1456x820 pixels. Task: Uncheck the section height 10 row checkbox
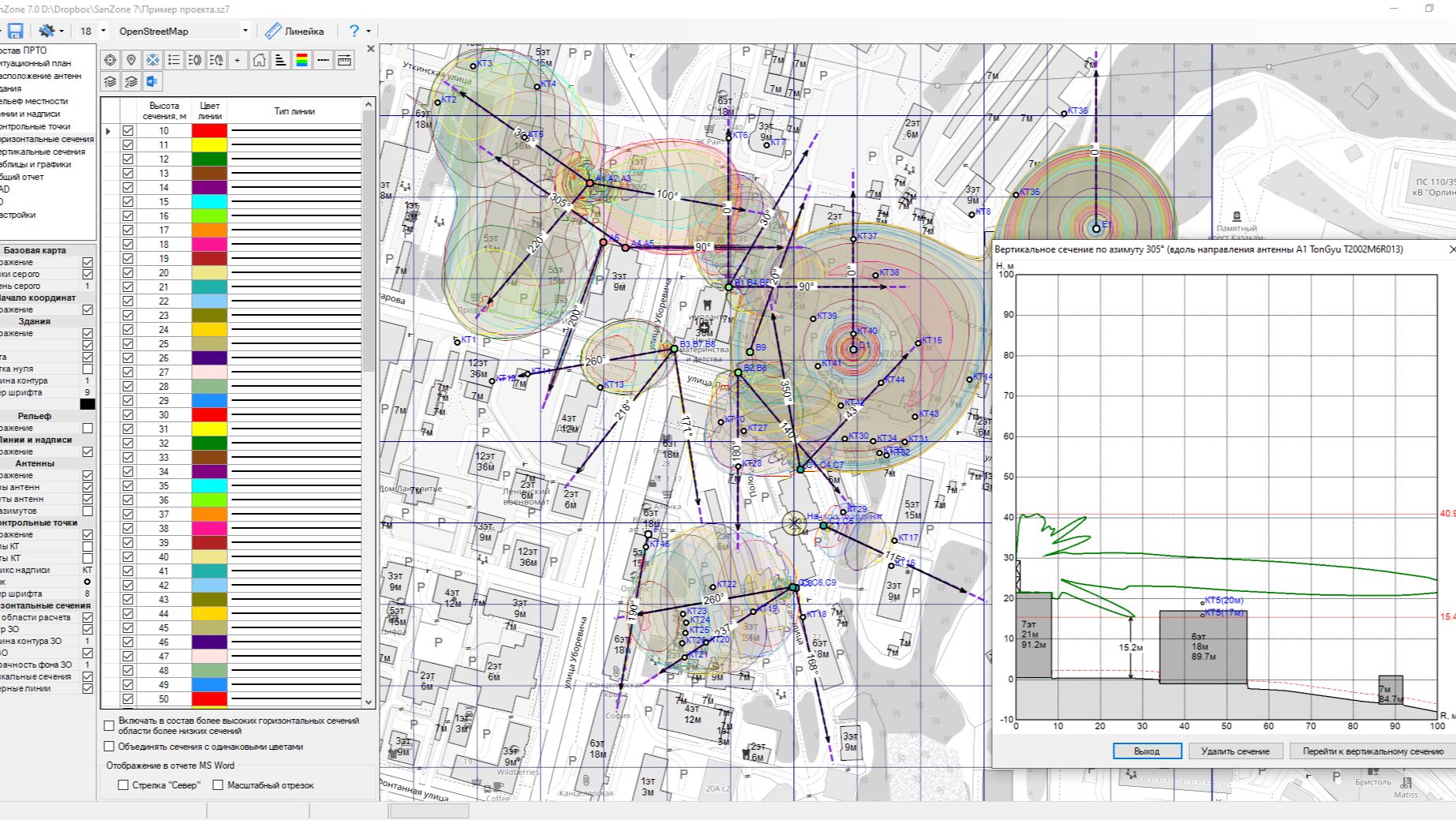point(128,131)
